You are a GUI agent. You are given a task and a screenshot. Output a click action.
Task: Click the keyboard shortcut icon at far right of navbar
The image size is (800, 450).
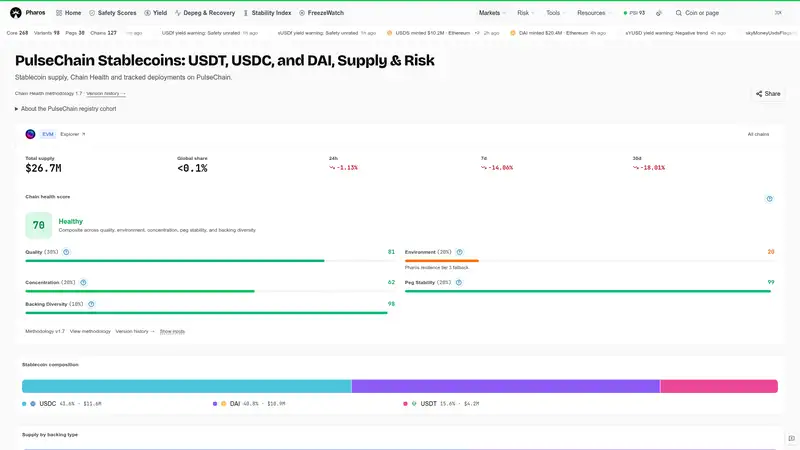[x=778, y=13]
